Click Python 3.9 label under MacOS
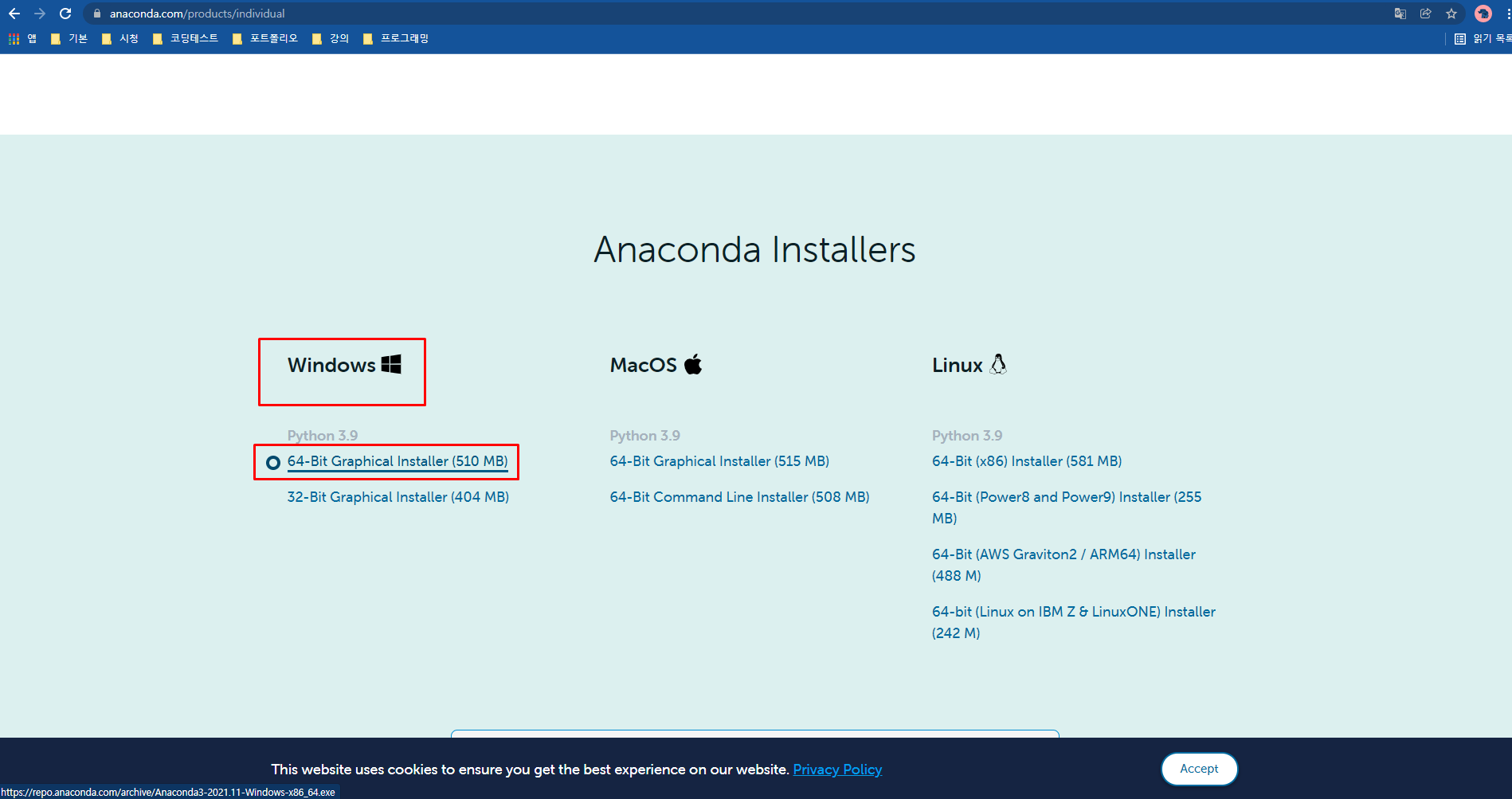 click(644, 436)
